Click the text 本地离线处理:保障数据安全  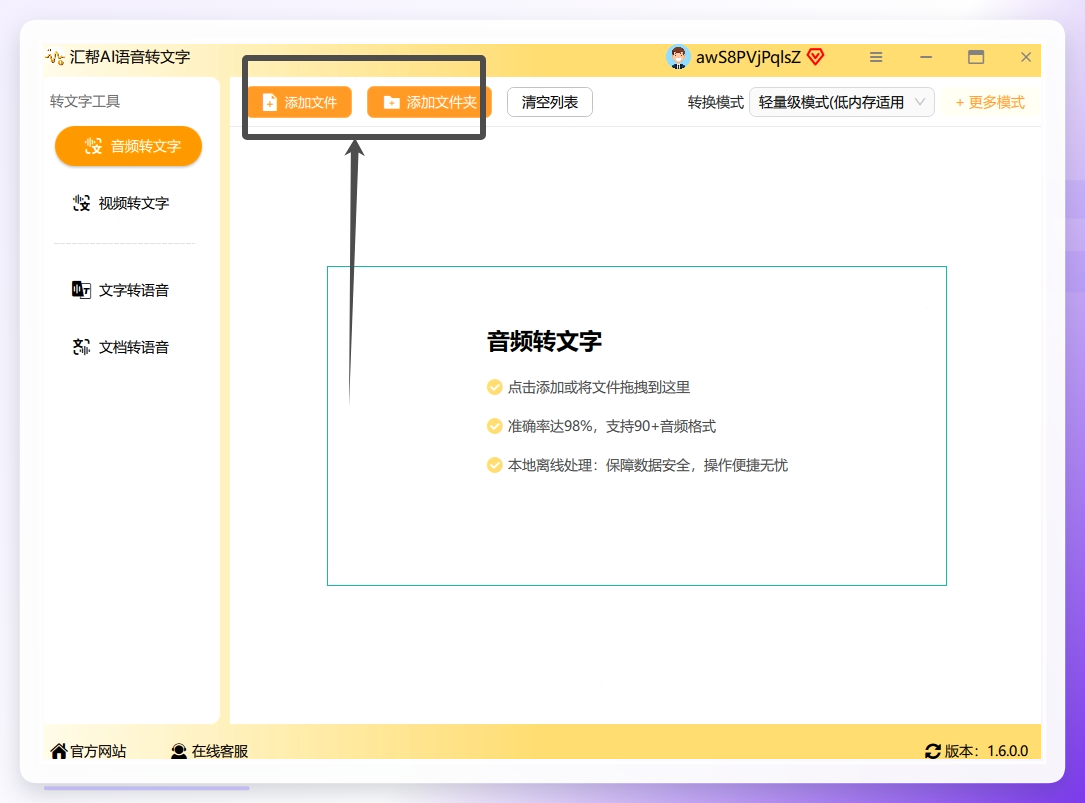[x=599, y=465]
